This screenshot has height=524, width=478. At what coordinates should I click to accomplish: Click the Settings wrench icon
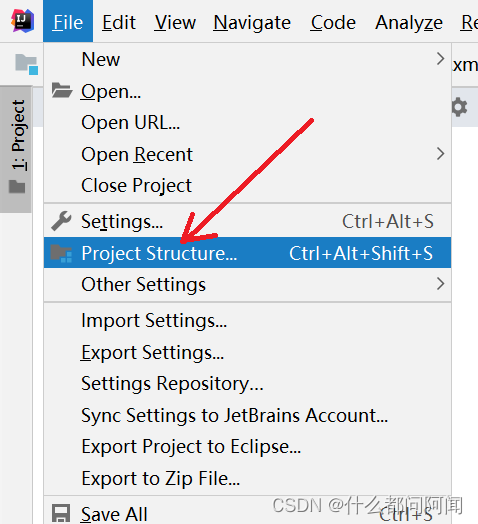[61, 221]
